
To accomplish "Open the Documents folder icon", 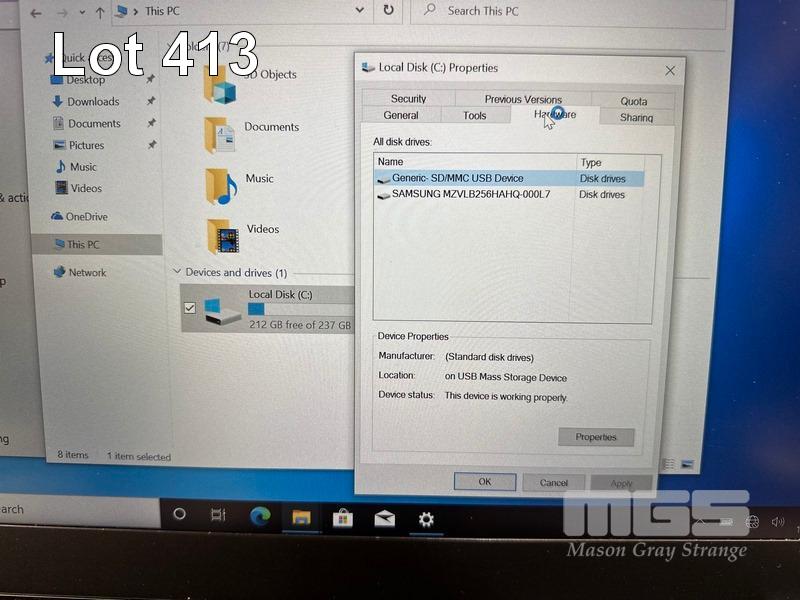I will pyautogui.click(x=220, y=134).
